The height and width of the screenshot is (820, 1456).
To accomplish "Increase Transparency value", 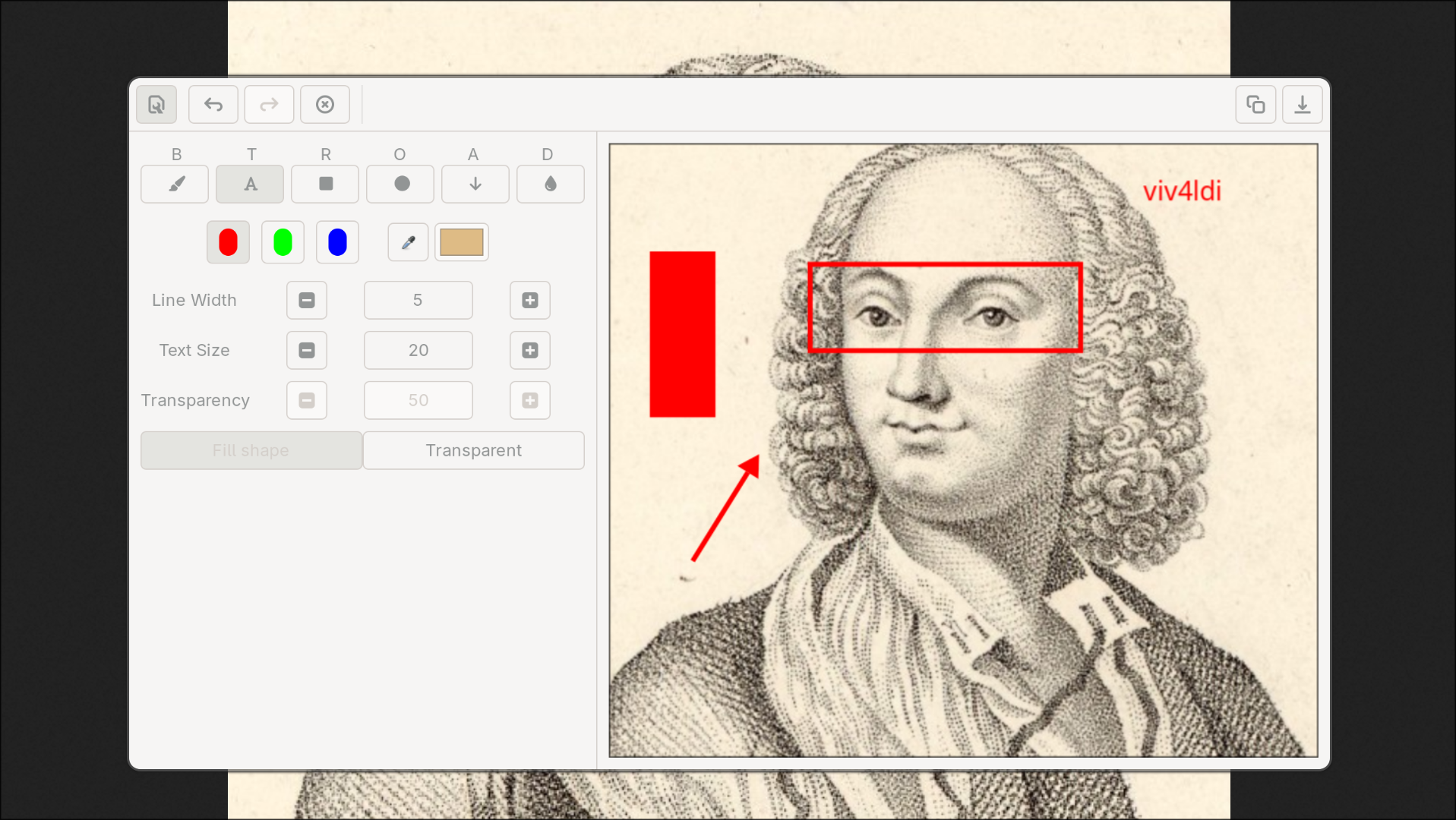I will [x=530, y=401].
